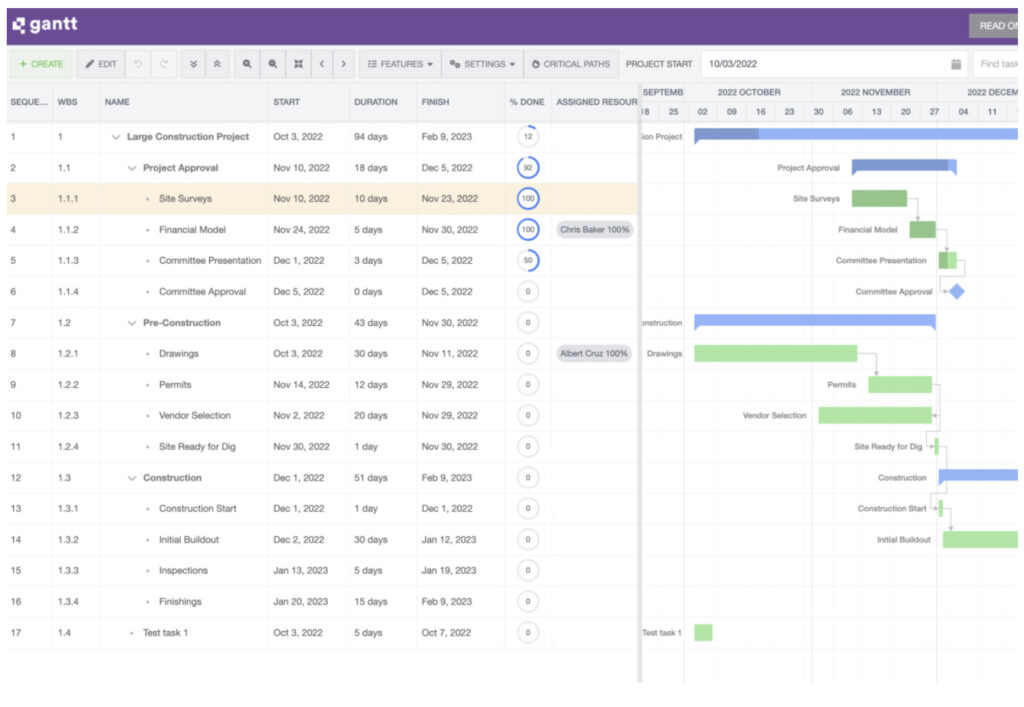Click the redo arrow icon
Viewport: 1024px width, 707px height.
163,64
